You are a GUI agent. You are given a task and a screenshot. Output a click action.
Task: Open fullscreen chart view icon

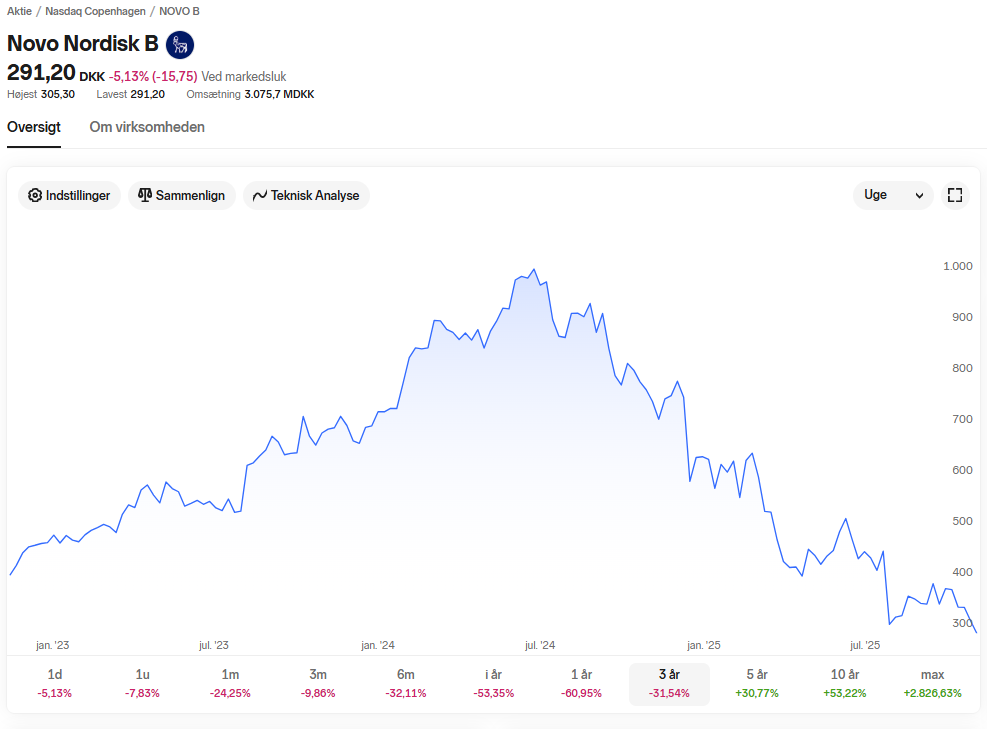tap(955, 195)
